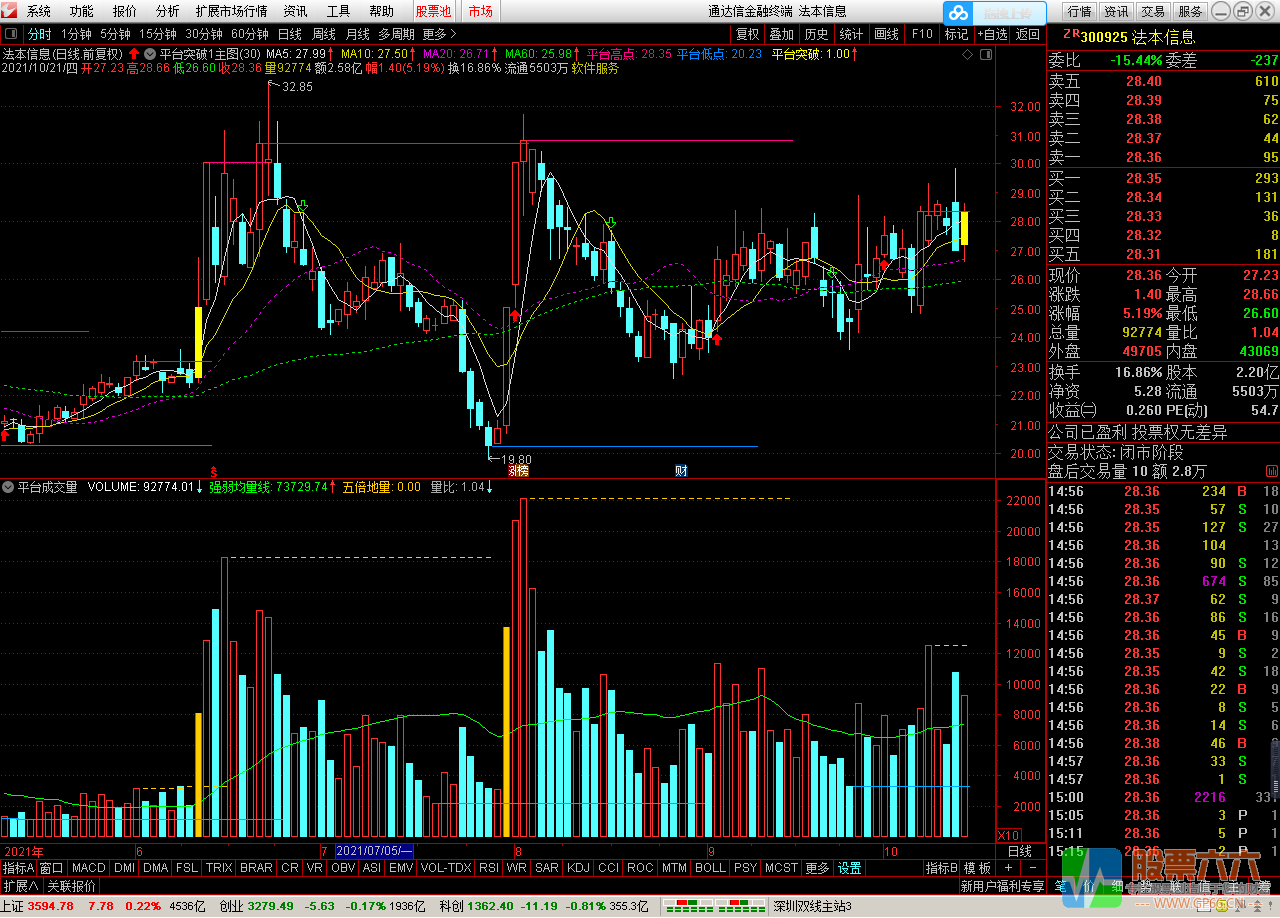Click the Tongdaxin logo icon in menu bar

11,12
